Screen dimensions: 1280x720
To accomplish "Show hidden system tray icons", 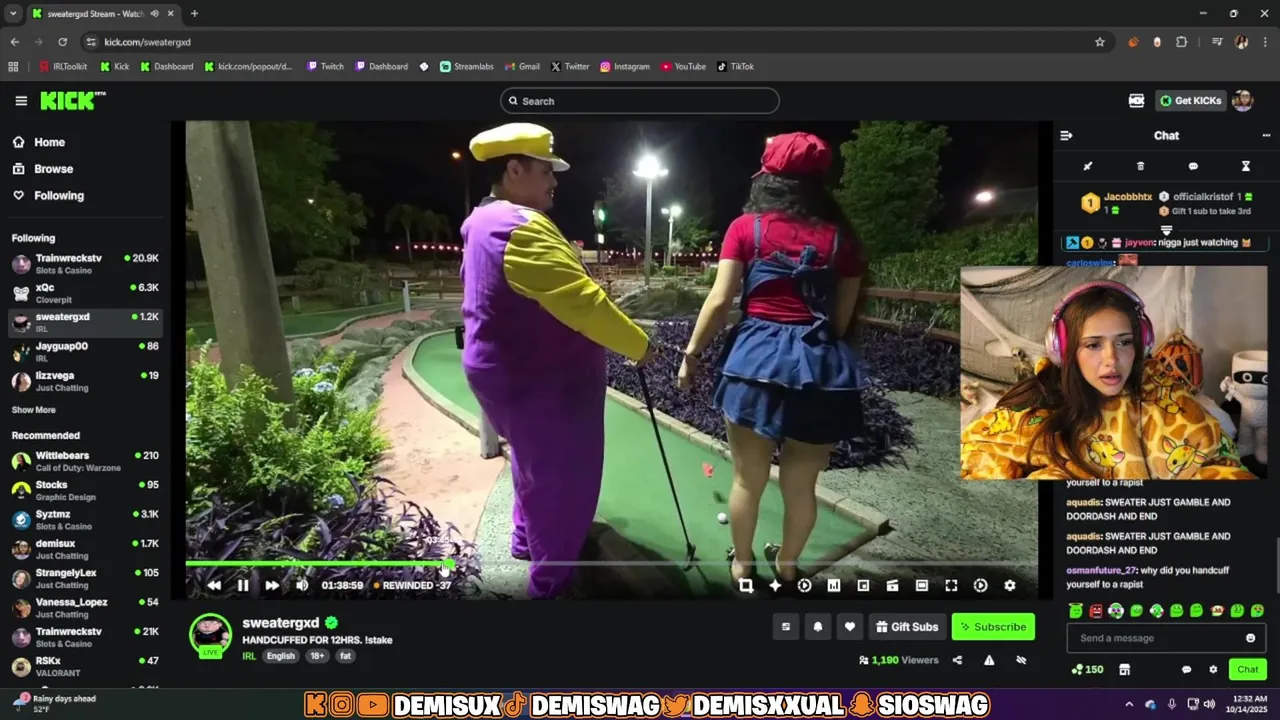I will 1129,704.
